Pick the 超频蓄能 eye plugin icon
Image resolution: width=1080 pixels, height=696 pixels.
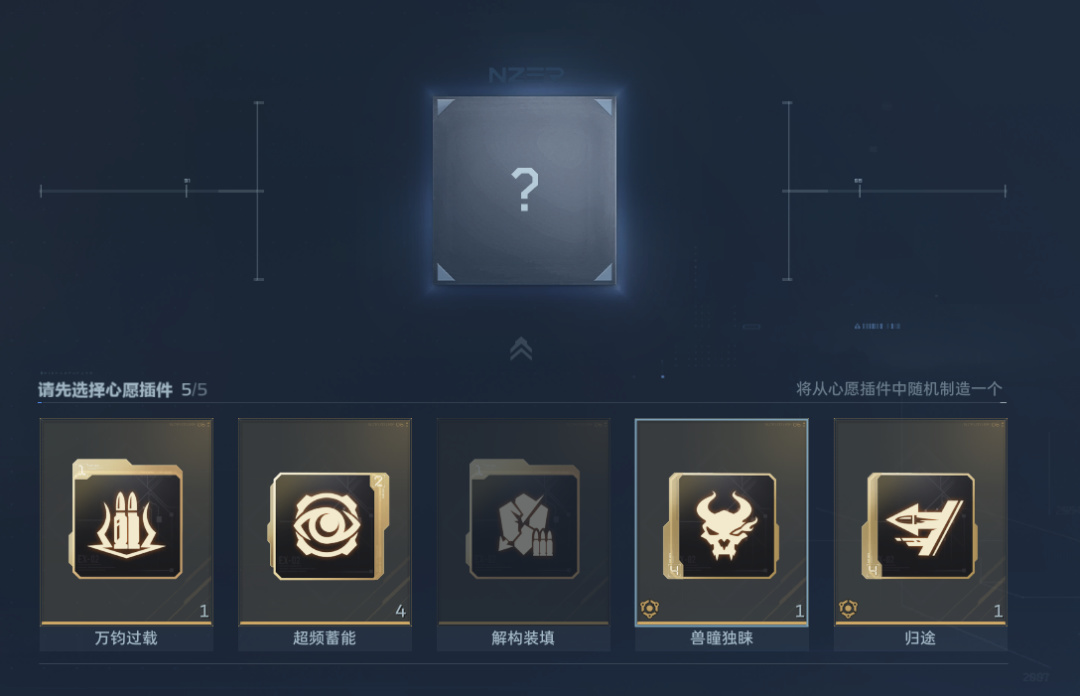pyautogui.click(x=327, y=526)
